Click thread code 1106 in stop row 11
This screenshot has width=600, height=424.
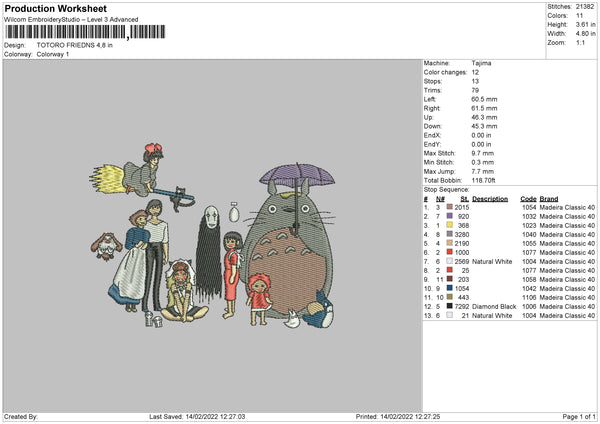click(x=529, y=298)
